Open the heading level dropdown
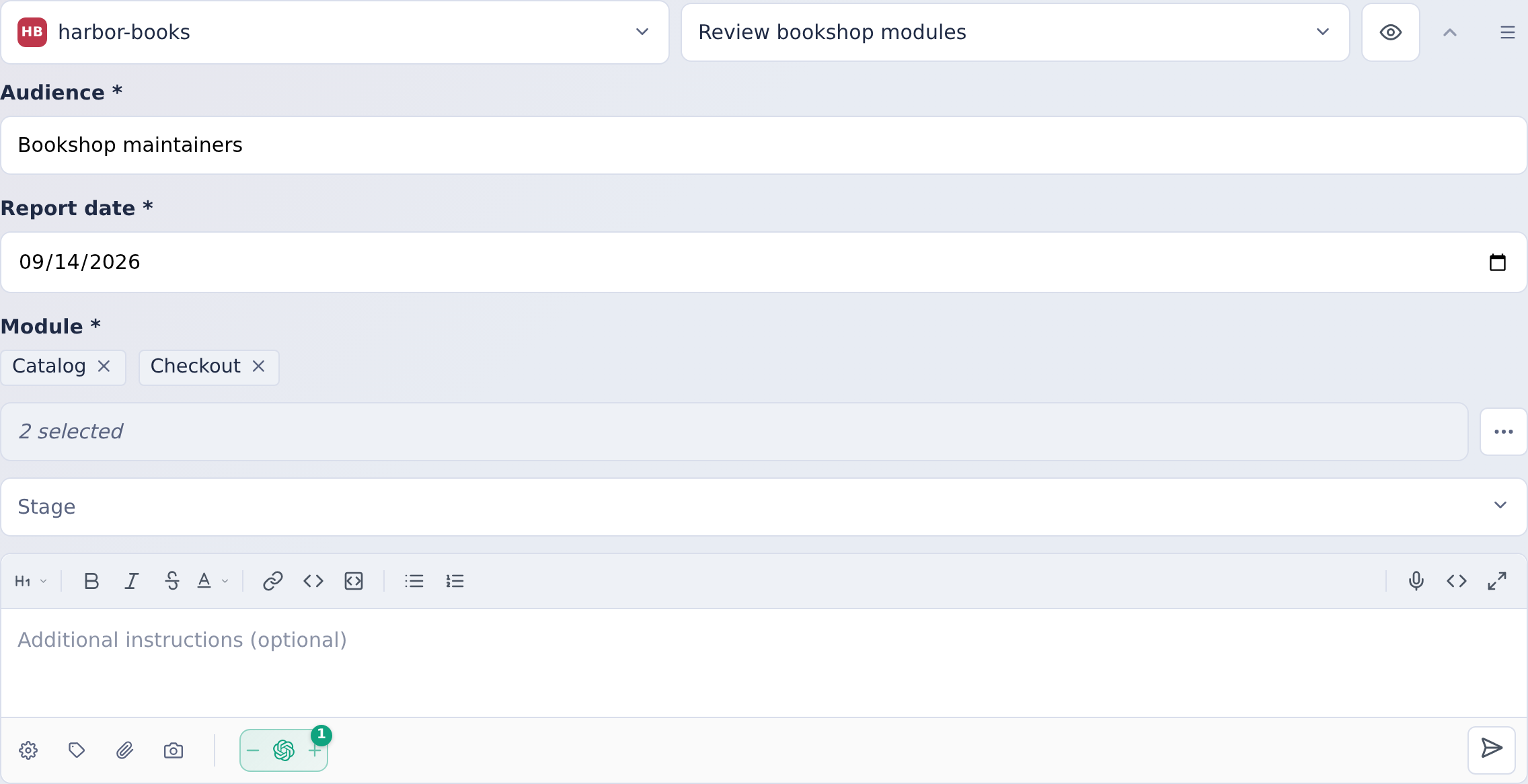Image resolution: width=1528 pixels, height=784 pixels. coord(31,581)
